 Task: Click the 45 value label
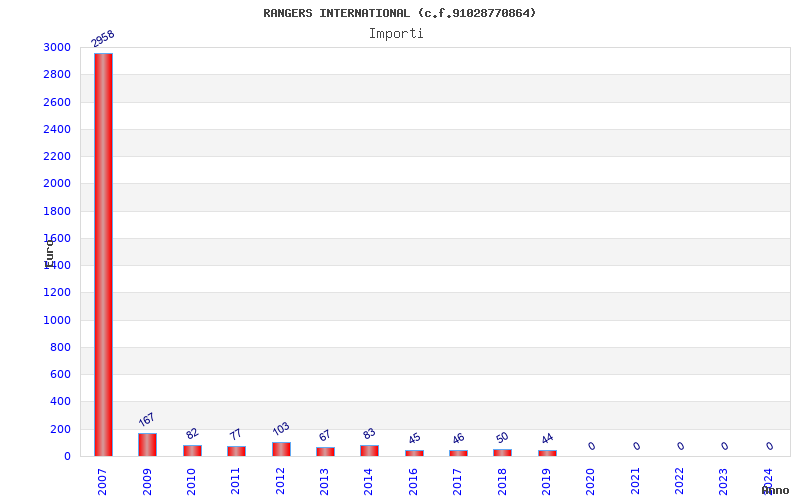click(414, 438)
